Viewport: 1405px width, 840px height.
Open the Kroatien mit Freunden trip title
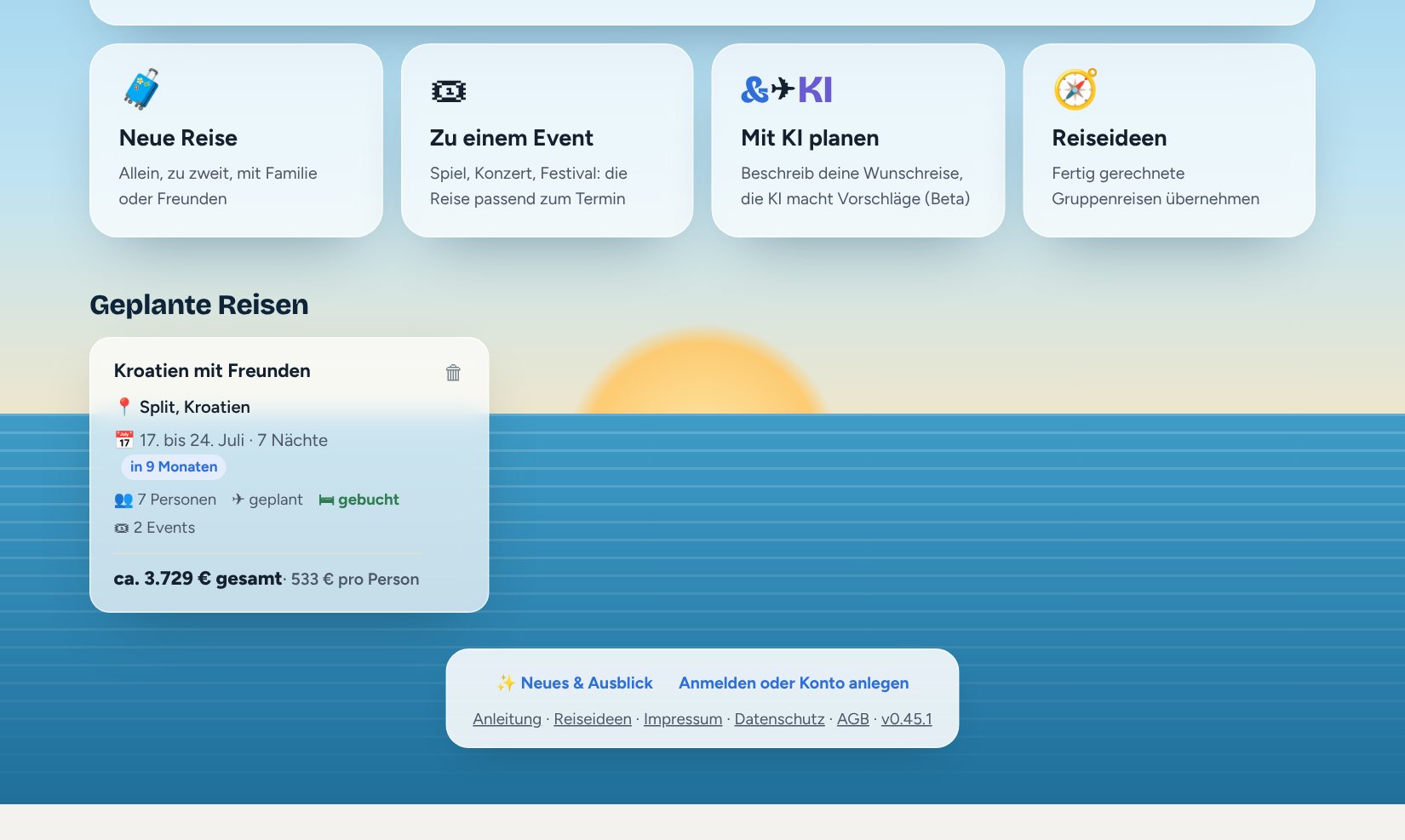[x=212, y=371]
